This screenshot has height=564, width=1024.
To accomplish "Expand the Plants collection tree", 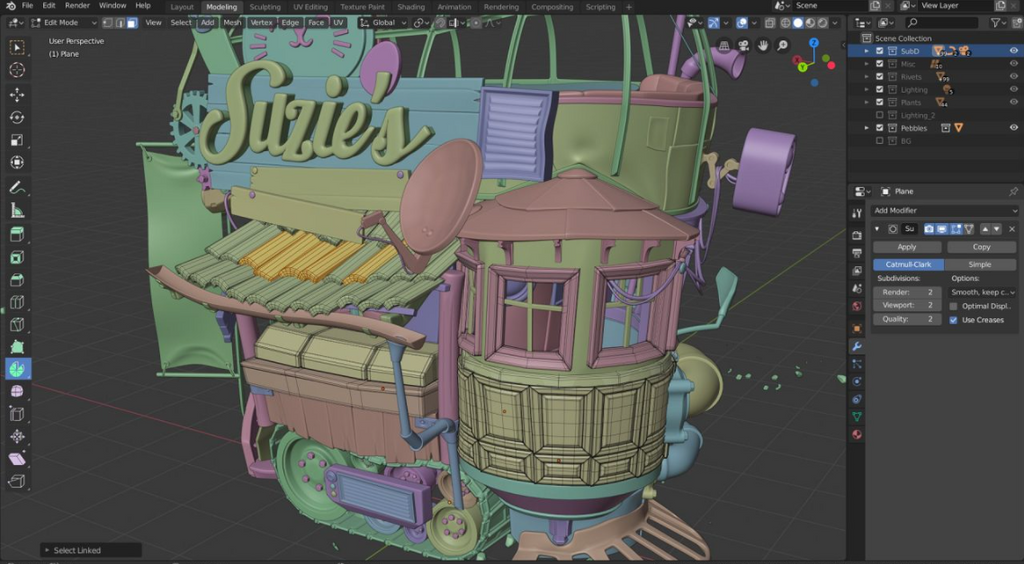I will [x=867, y=102].
